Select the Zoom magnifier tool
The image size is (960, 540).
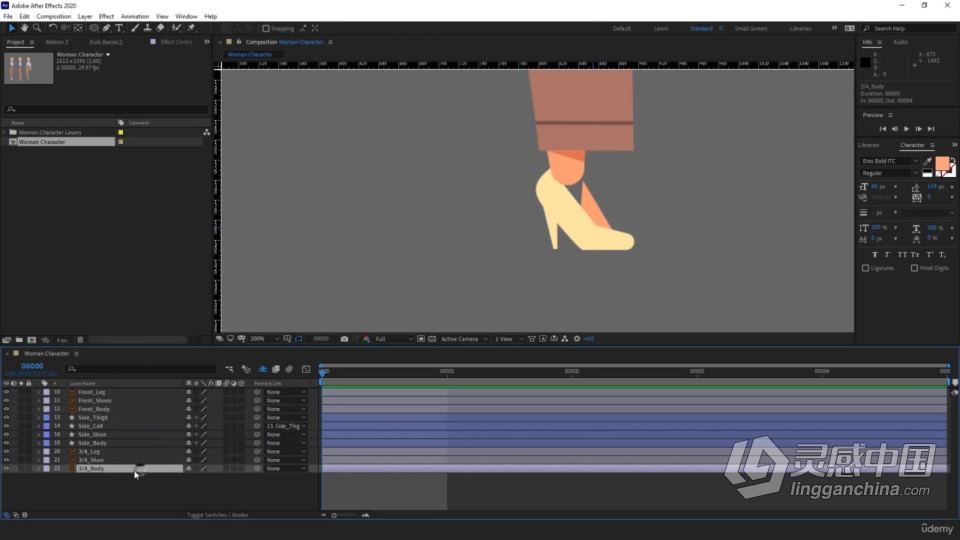pos(37,28)
